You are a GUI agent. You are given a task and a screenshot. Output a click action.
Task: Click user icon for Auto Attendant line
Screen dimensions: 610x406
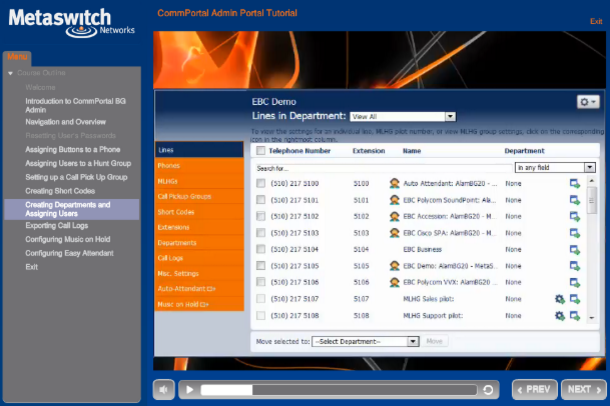pos(394,183)
